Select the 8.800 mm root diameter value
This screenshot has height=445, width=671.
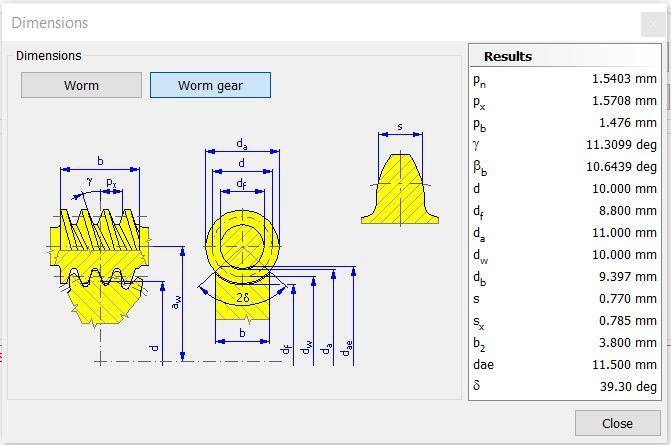[627, 211]
